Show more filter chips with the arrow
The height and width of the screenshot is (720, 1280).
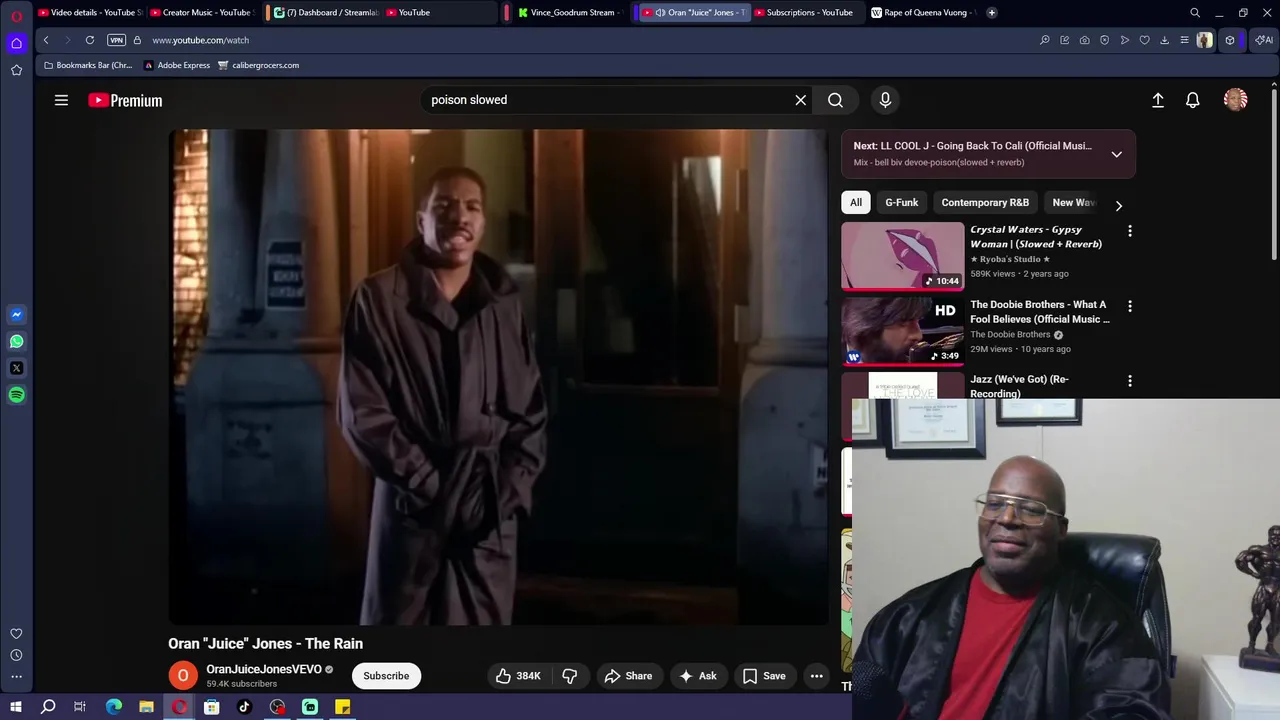tap(1118, 205)
